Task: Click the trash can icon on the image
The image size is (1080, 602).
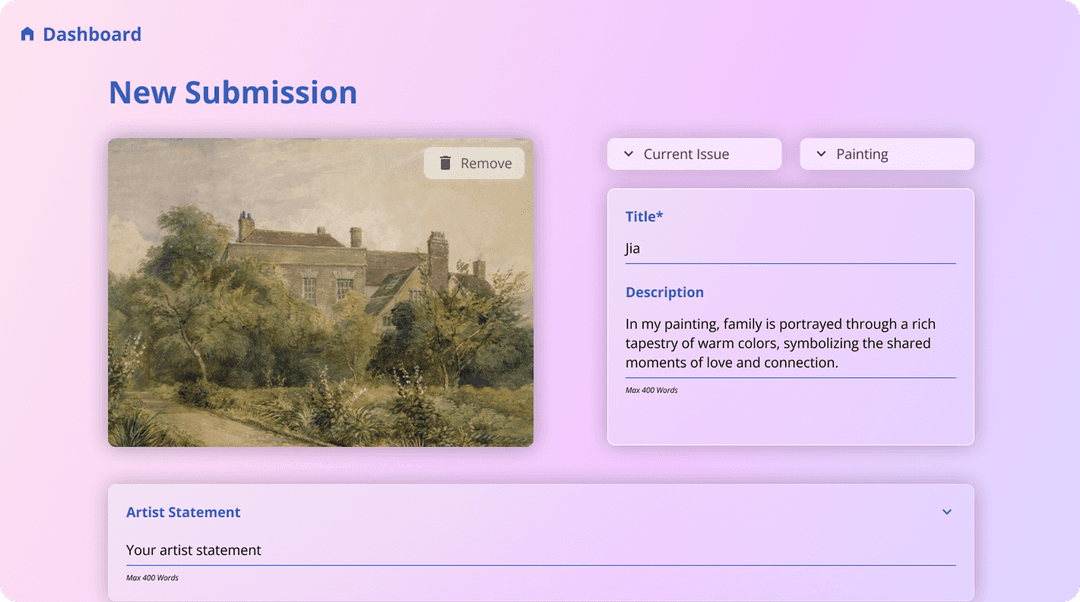Action: 446,163
